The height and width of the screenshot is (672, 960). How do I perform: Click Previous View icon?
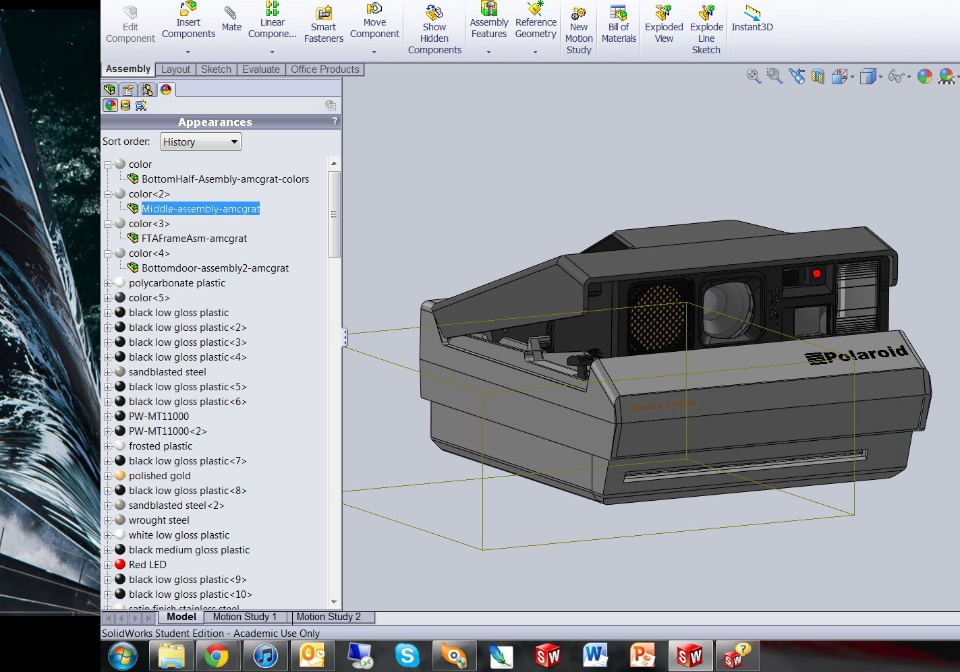pos(797,76)
